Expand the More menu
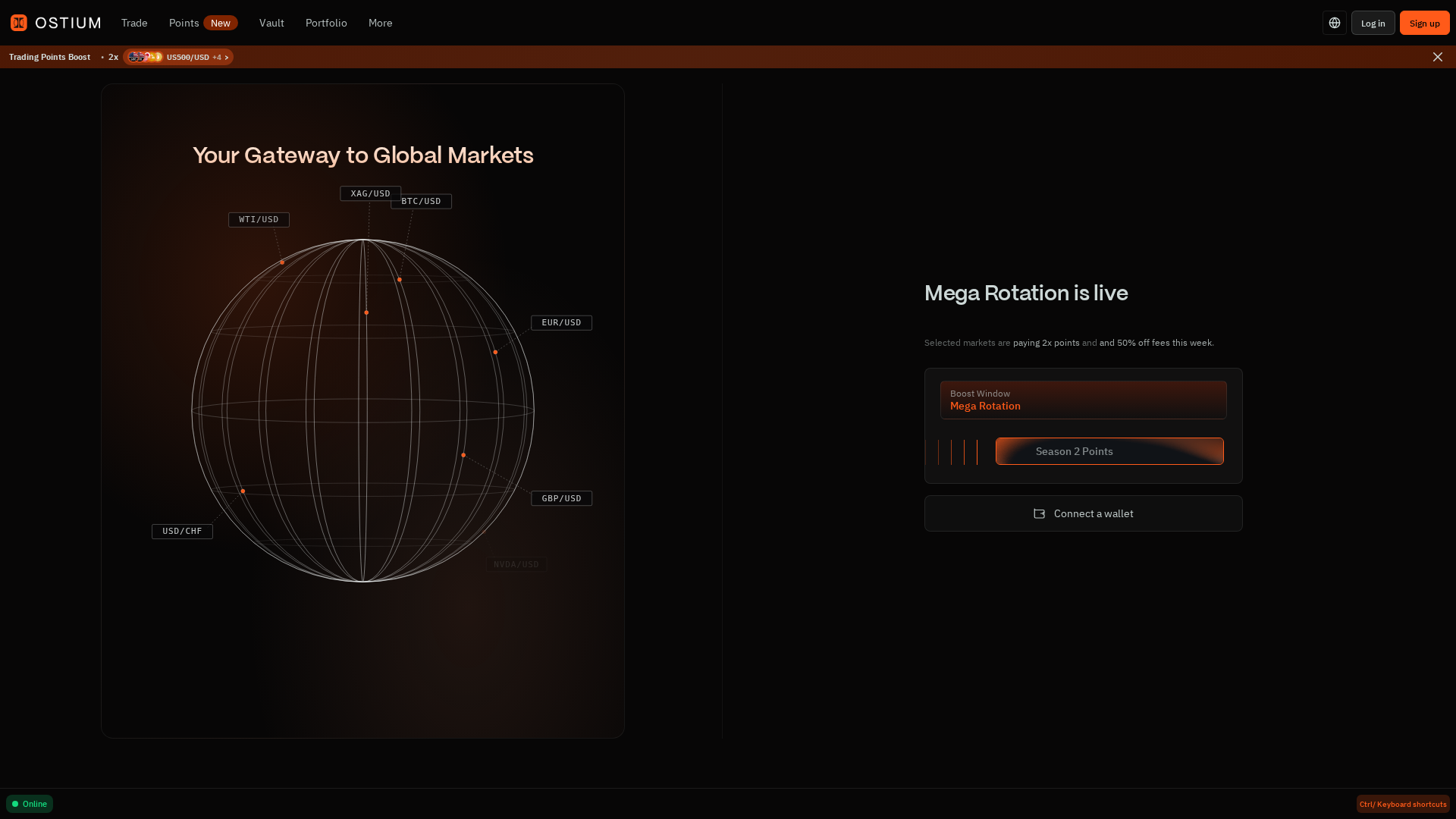The width and height of the screenshot is (1456, 819). [x=381, y=23]
